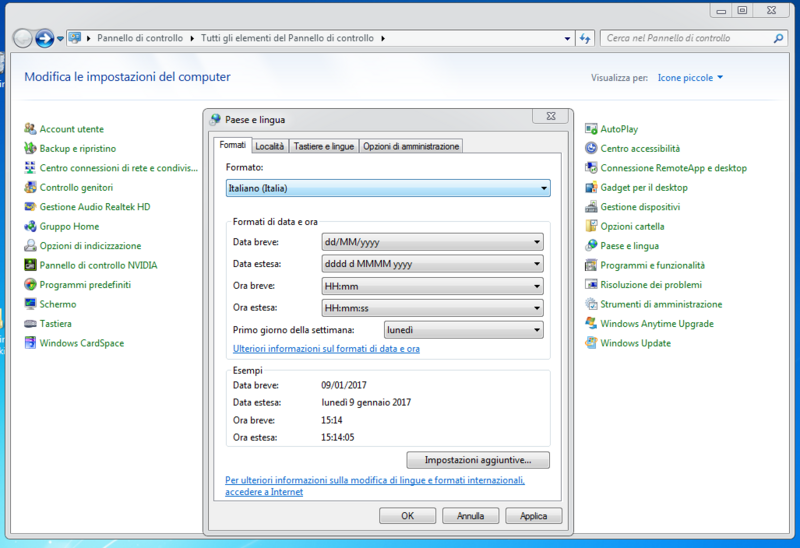Image resolution: width=800 pixels, height=548 pixels.
Task: Click the Windows CardSpace icon
Action: (x=31, y=343)
